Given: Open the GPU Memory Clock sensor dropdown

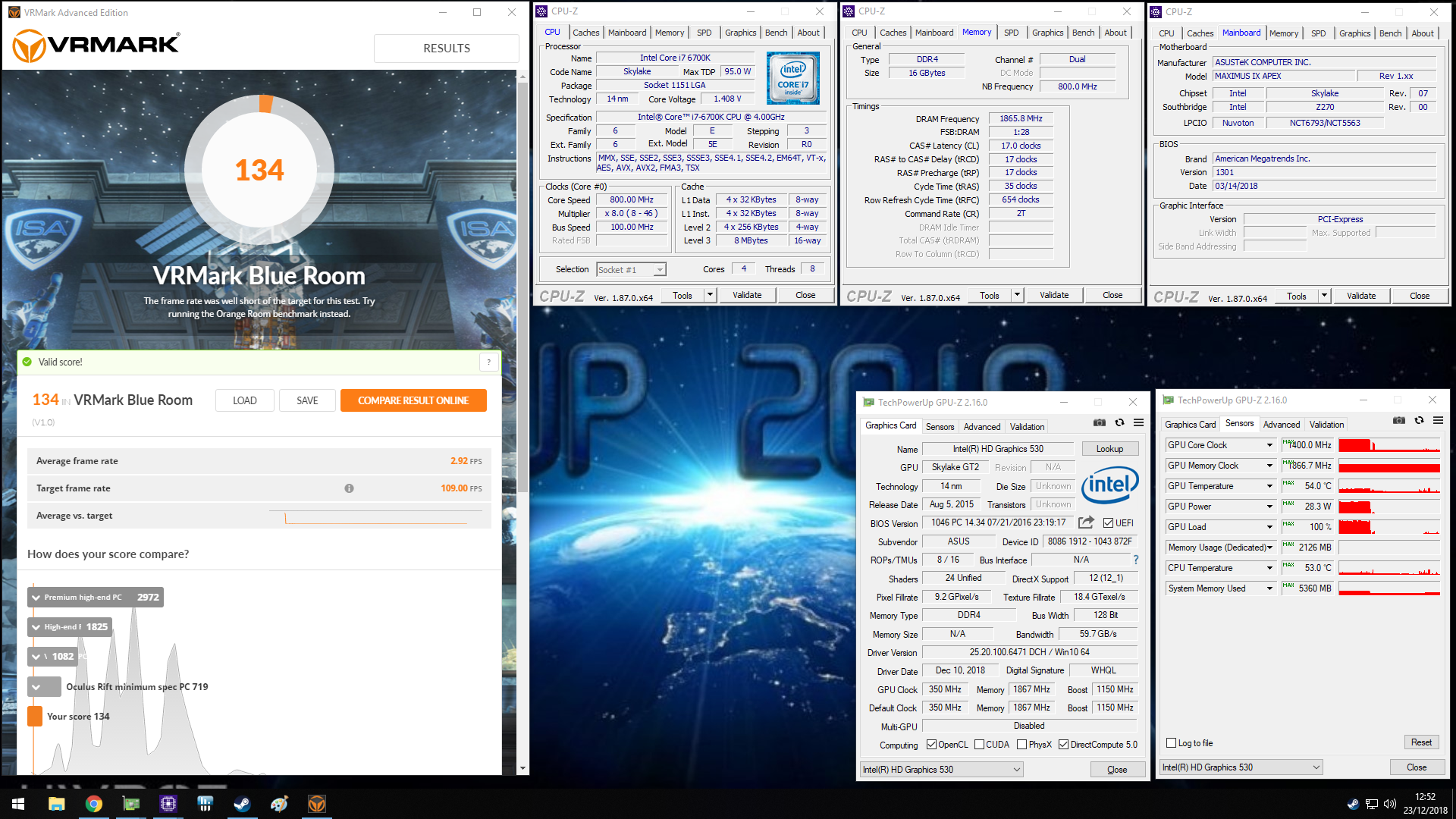Looking at the screenshot, I should [x=1269, y=466].
